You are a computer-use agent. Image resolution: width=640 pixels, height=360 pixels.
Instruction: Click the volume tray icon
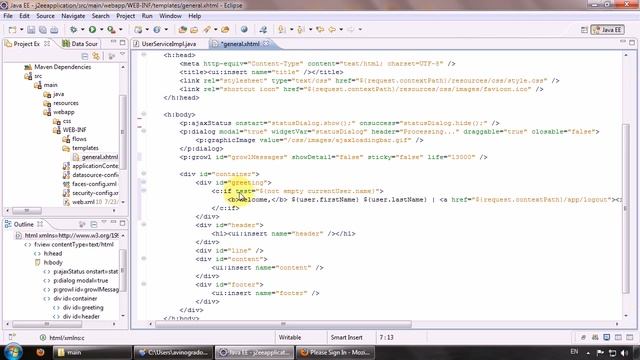point(624,353)
